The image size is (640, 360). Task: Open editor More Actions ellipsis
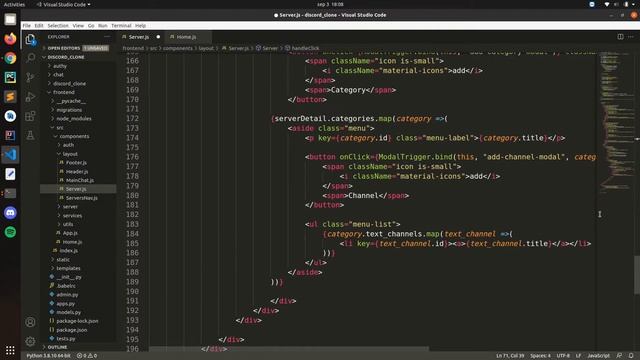(631, 37)
